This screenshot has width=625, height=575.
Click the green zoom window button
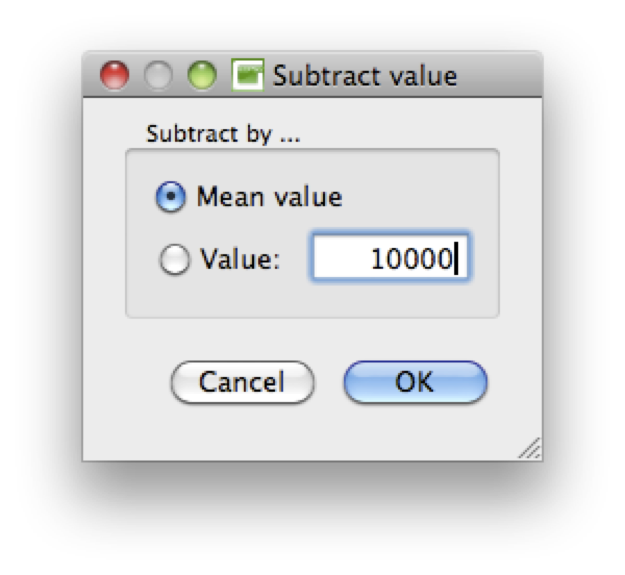point(202,75)
